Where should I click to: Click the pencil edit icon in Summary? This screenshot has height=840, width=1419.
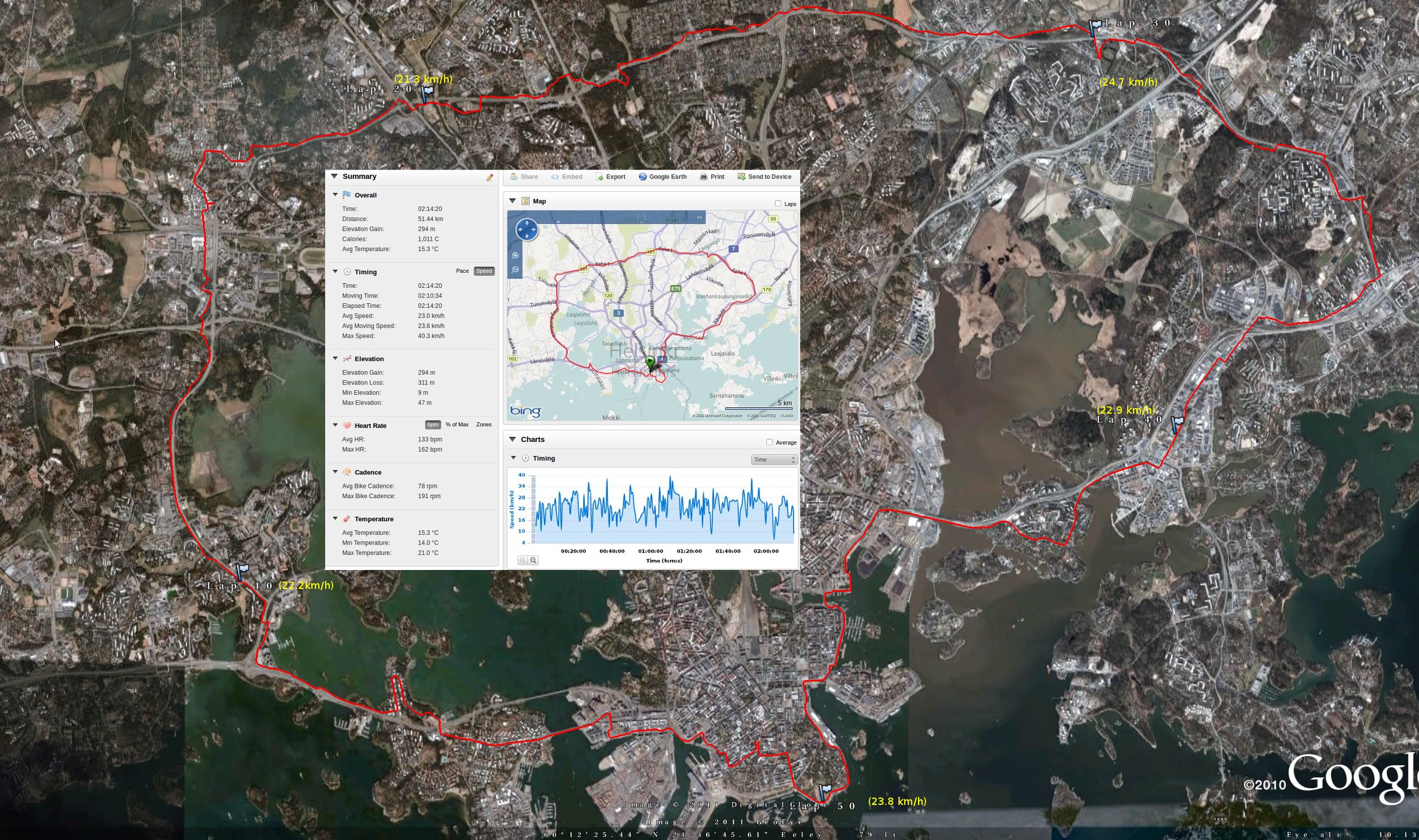489,178
